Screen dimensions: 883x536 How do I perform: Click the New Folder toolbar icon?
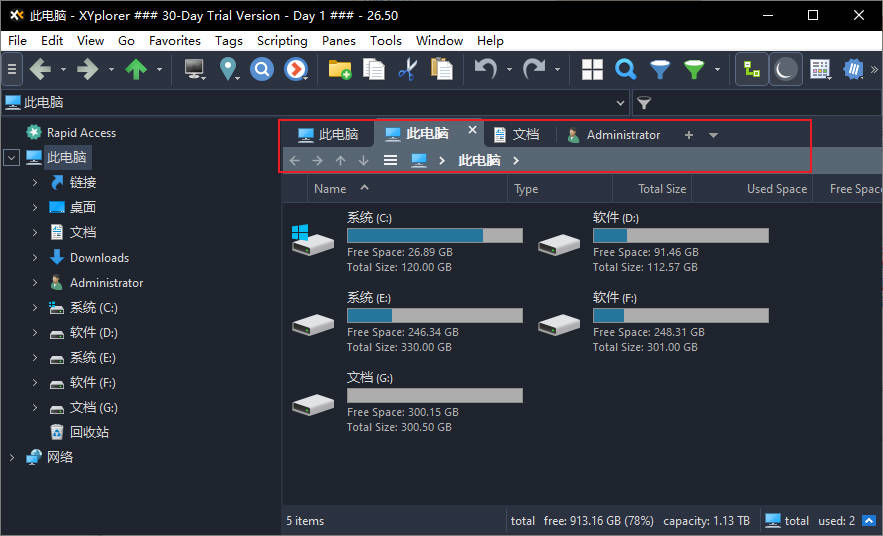[340, 69]
